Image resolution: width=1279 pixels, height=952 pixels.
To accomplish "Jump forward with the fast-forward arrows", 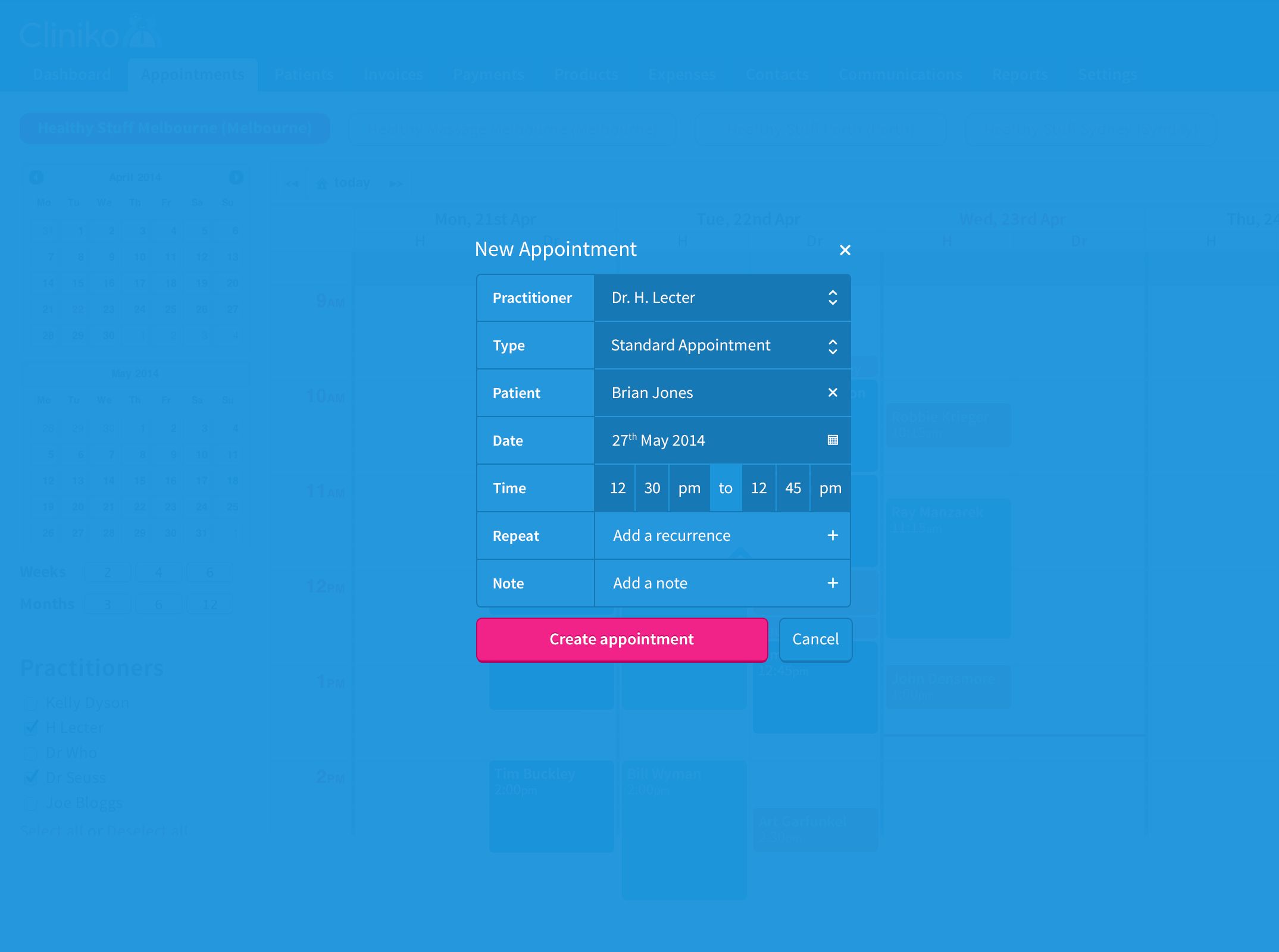I will pos(396,183).
